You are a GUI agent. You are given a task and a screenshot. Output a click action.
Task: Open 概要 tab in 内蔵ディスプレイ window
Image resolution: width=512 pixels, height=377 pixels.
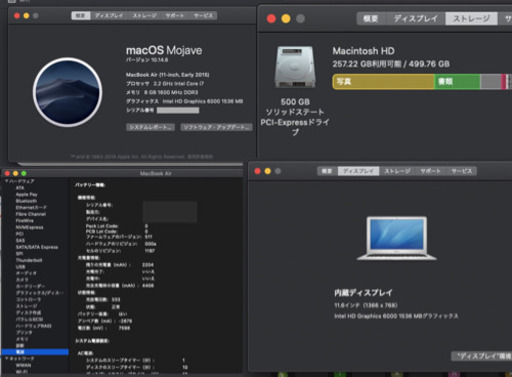[x=327, y=171]
